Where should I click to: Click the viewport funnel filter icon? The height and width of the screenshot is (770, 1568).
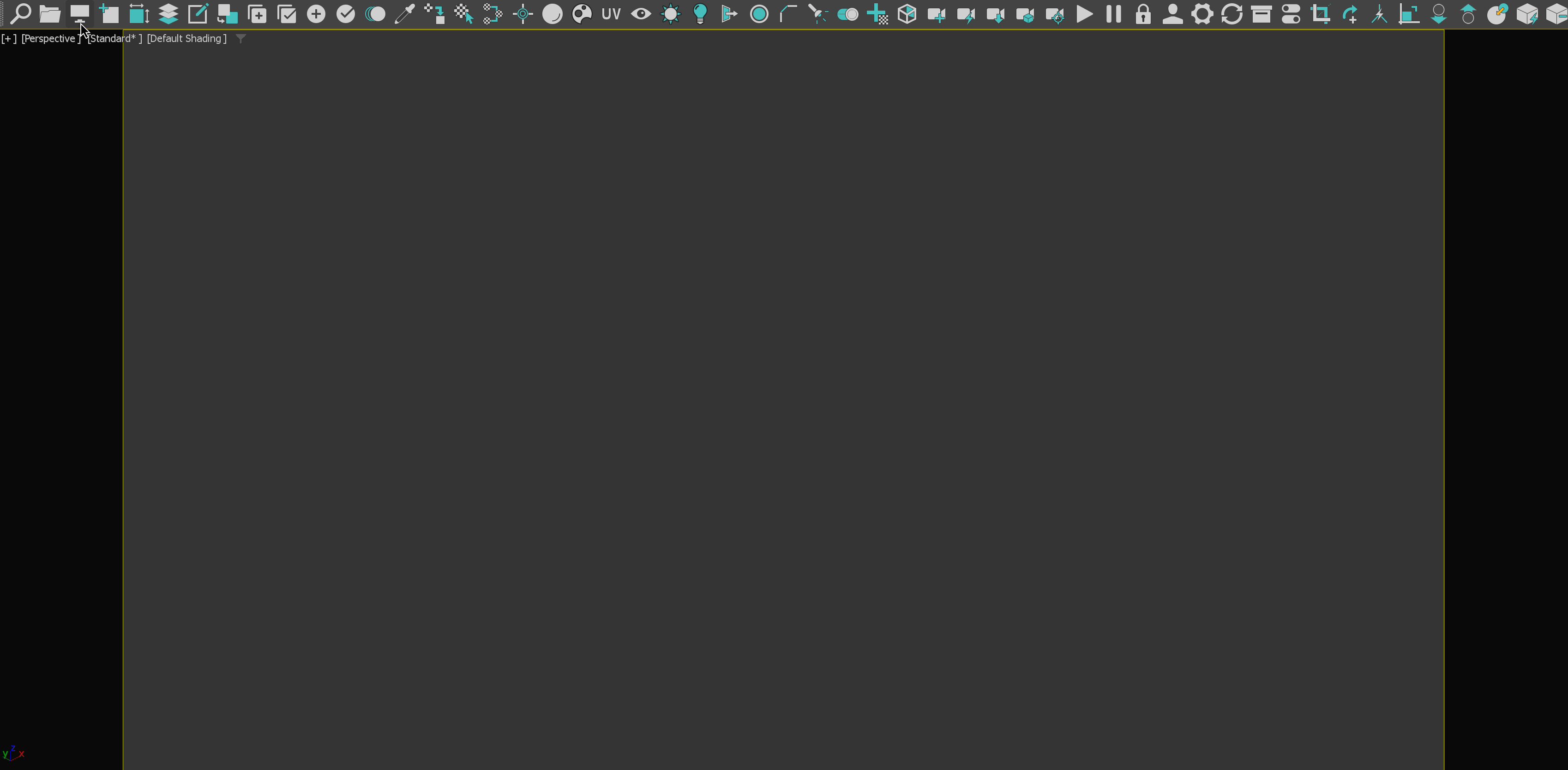(x=241, y=38)
